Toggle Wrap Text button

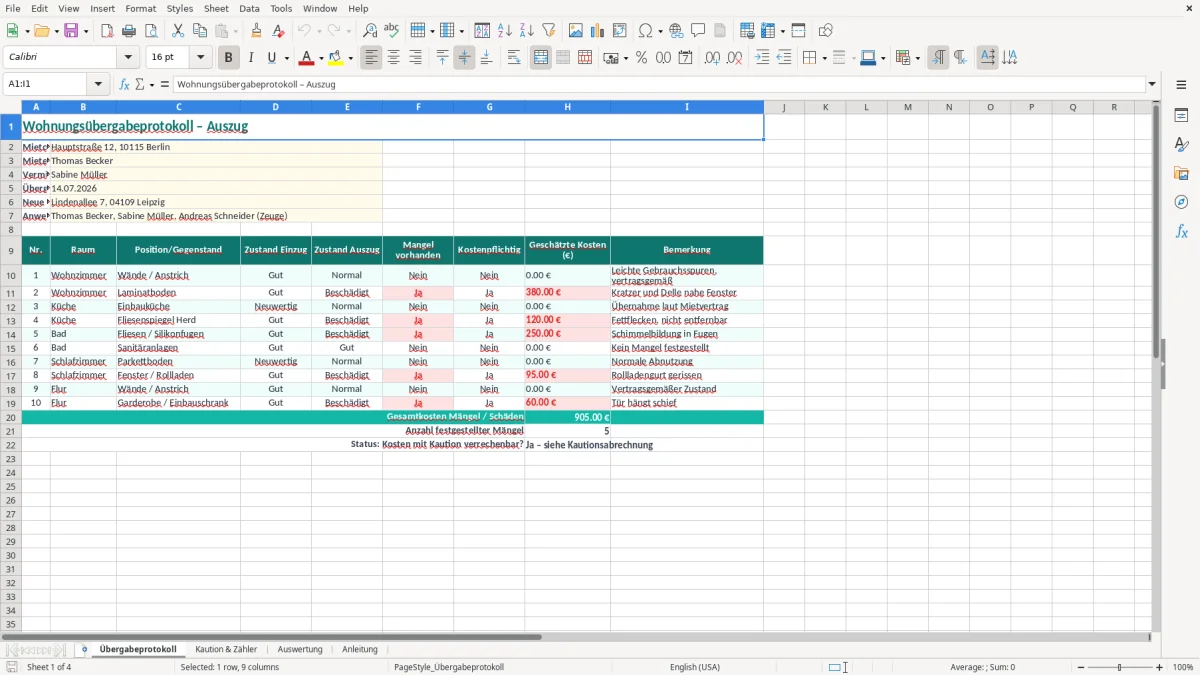[x=514, y=58]
